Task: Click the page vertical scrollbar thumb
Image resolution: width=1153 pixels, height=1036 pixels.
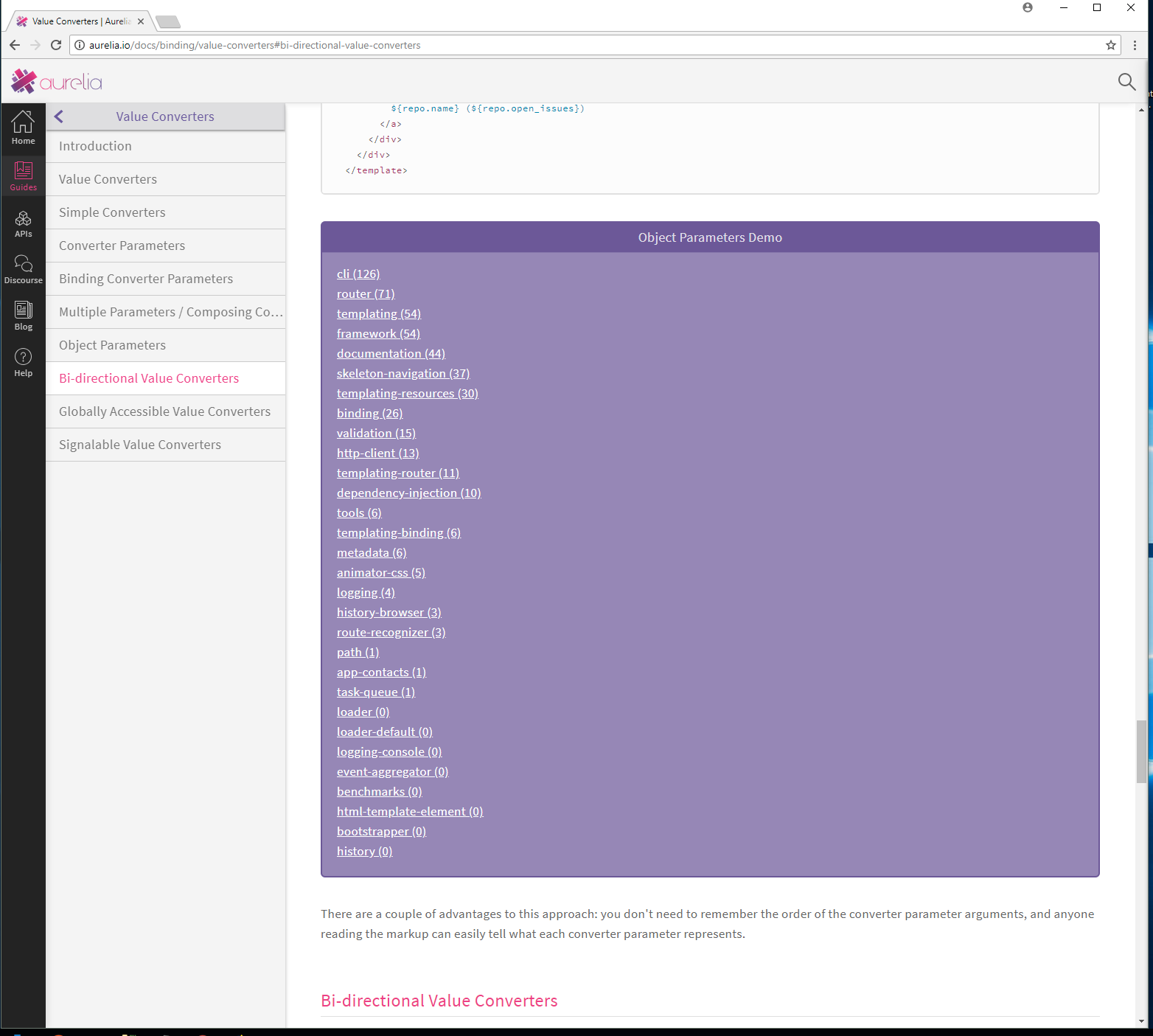Action: pos(1141,751)
